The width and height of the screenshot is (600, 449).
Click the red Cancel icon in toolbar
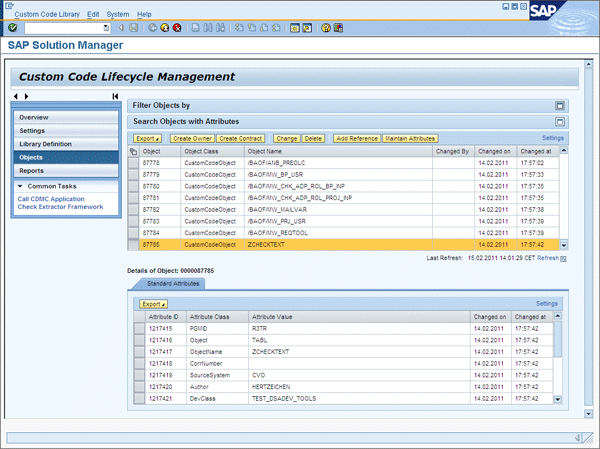click(177, 28)
